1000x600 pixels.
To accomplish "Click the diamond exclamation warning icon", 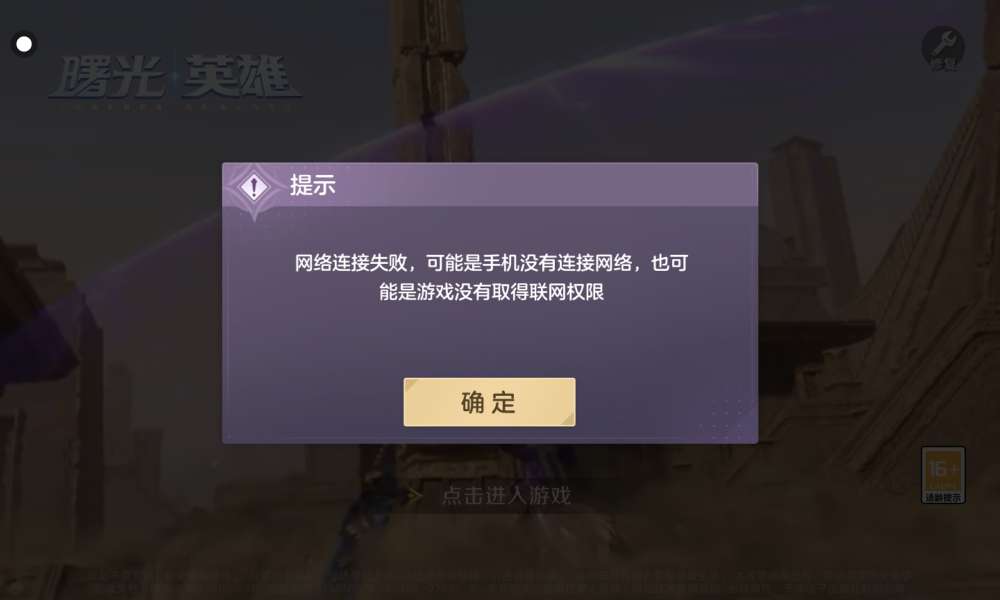I will coord(254,187).
